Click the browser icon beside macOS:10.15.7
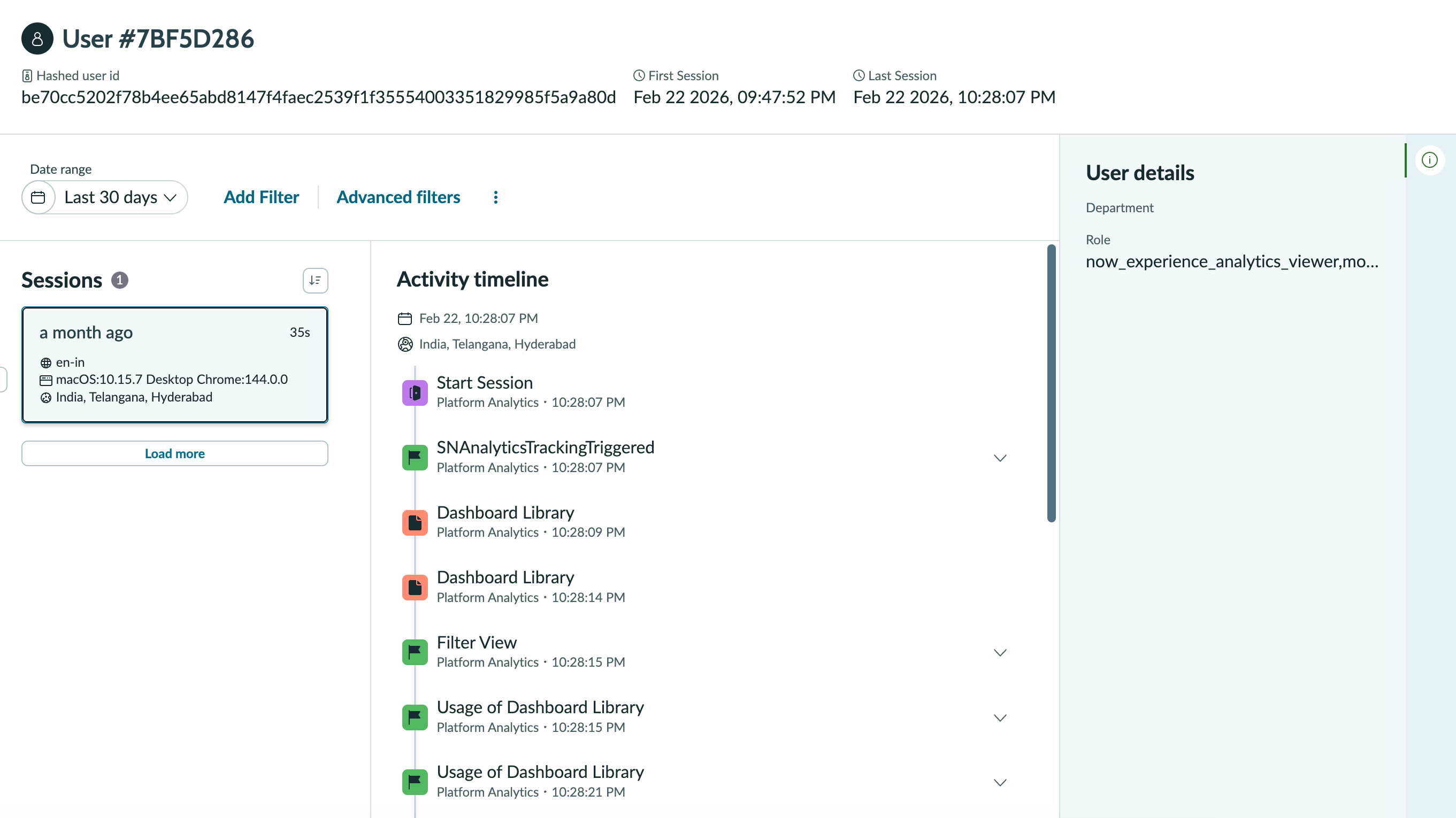Screen dimensions: 1456x818 46,380
